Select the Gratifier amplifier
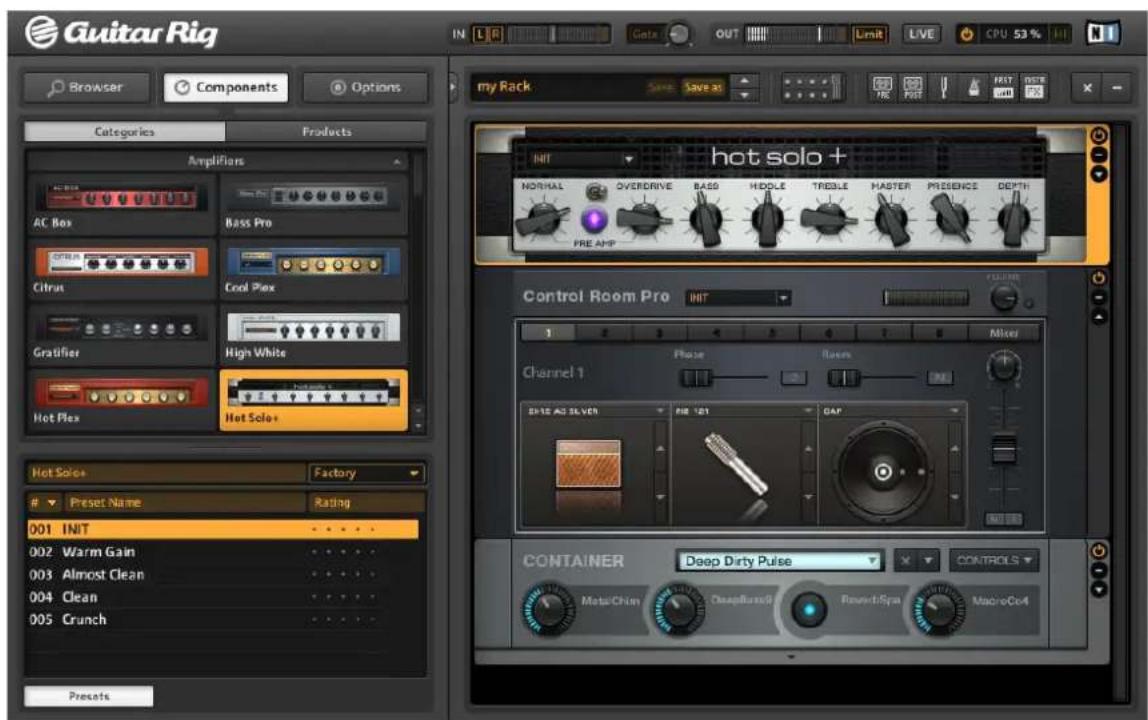Screen dimensions: 1148x720 point(121,335)
